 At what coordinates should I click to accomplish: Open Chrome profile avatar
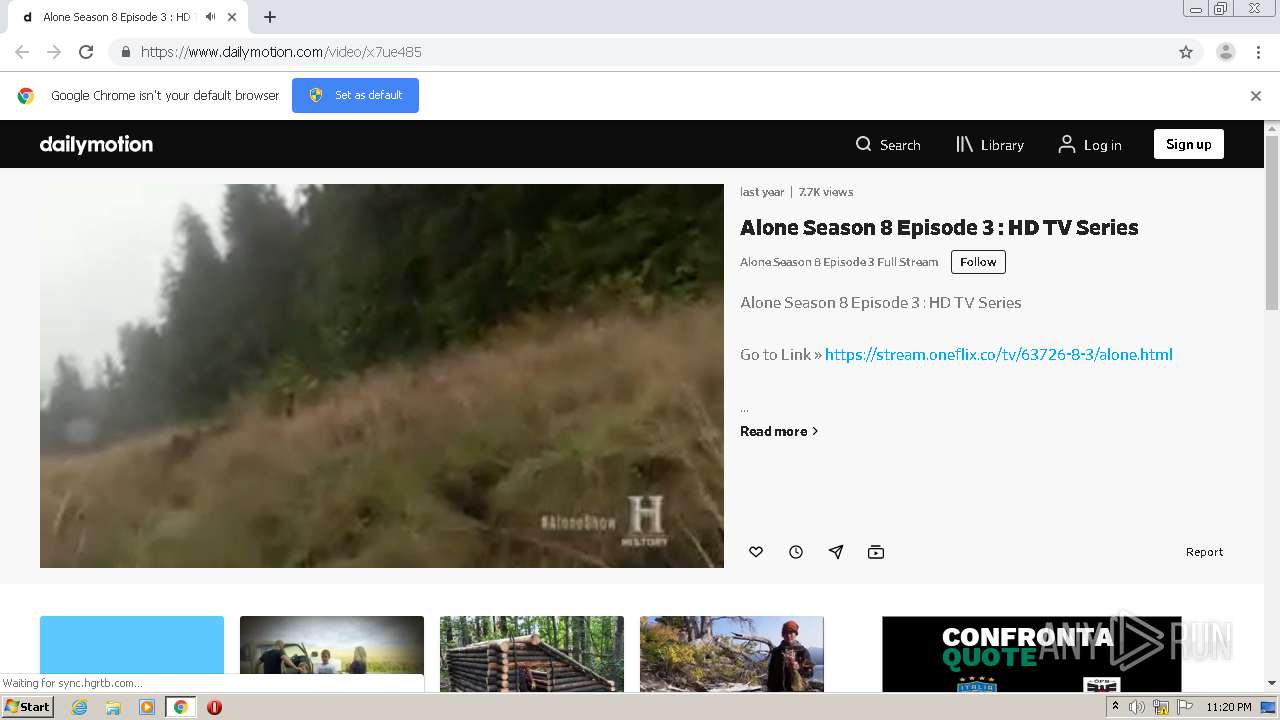point(1226,52)
